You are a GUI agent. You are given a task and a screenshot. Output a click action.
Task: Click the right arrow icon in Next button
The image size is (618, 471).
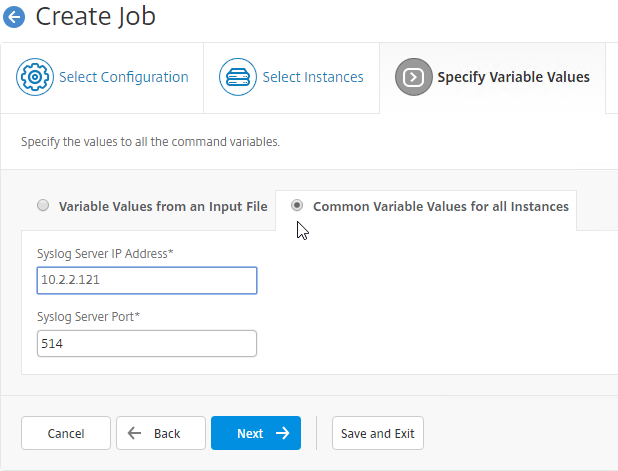pos(283,433)
